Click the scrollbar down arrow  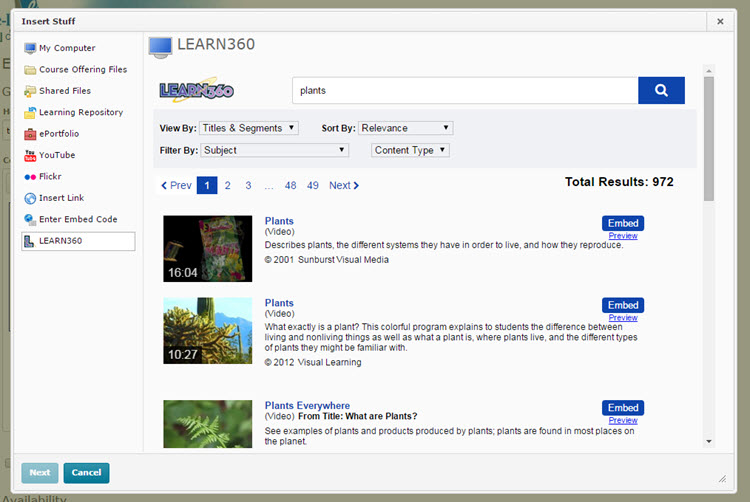709,441
